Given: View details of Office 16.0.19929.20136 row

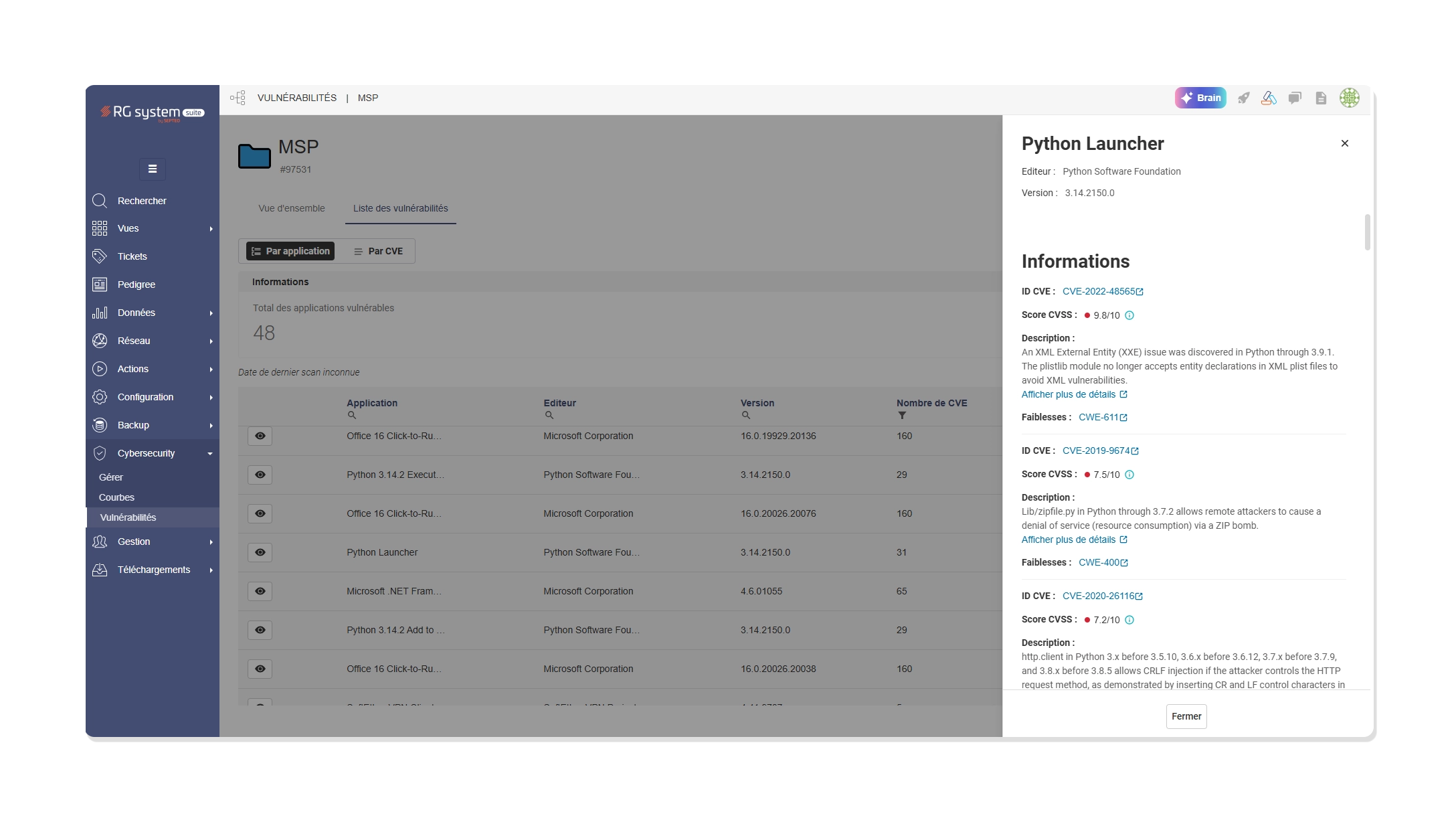Looking at the screenshot, I should pyautogui.click(x=260, y=436).
